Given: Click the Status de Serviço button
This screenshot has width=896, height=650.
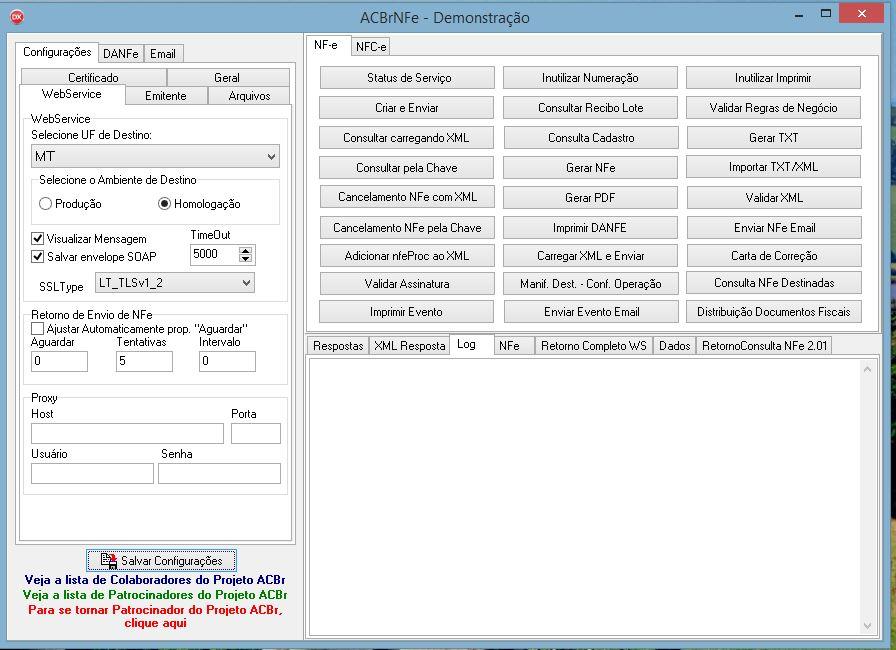Looking at the screenshot, I should click(407, 78).
